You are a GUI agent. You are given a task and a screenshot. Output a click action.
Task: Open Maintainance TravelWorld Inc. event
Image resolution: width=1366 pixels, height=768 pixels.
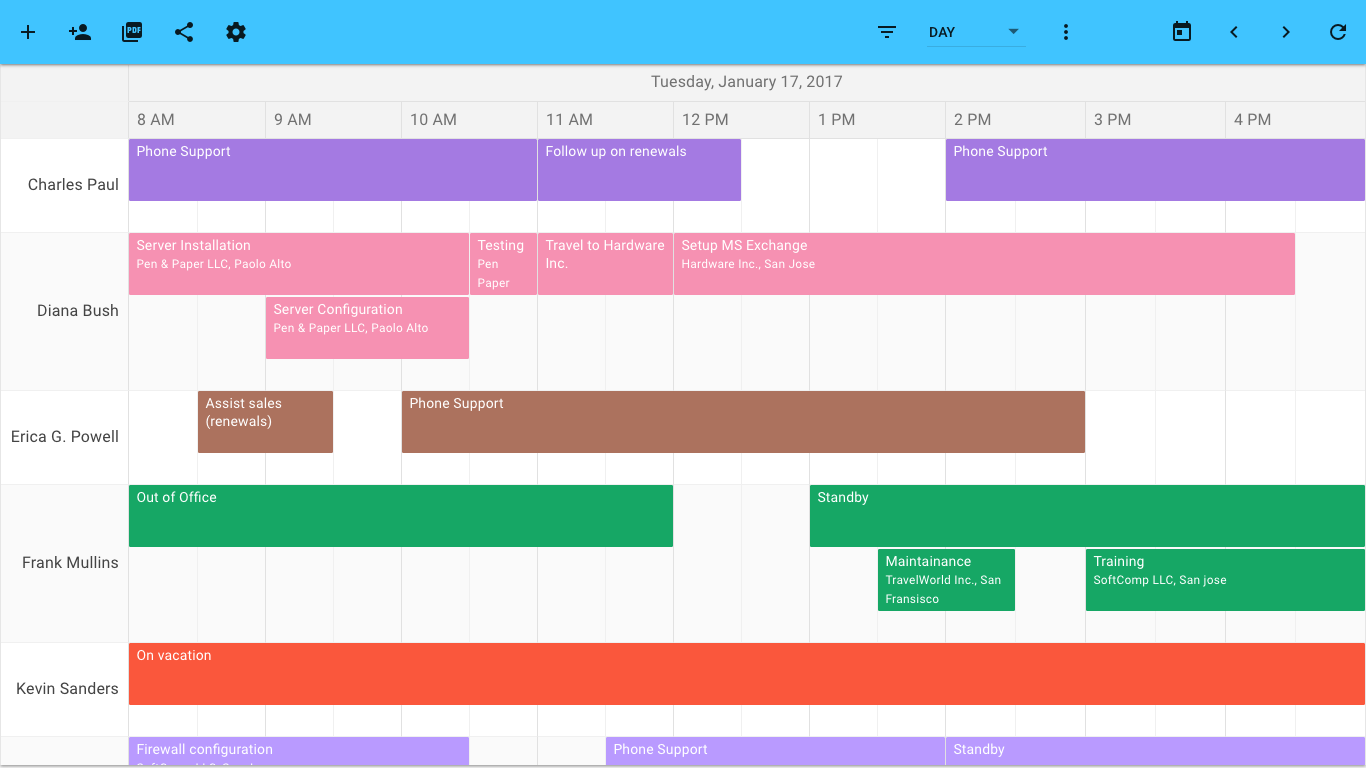946,580
